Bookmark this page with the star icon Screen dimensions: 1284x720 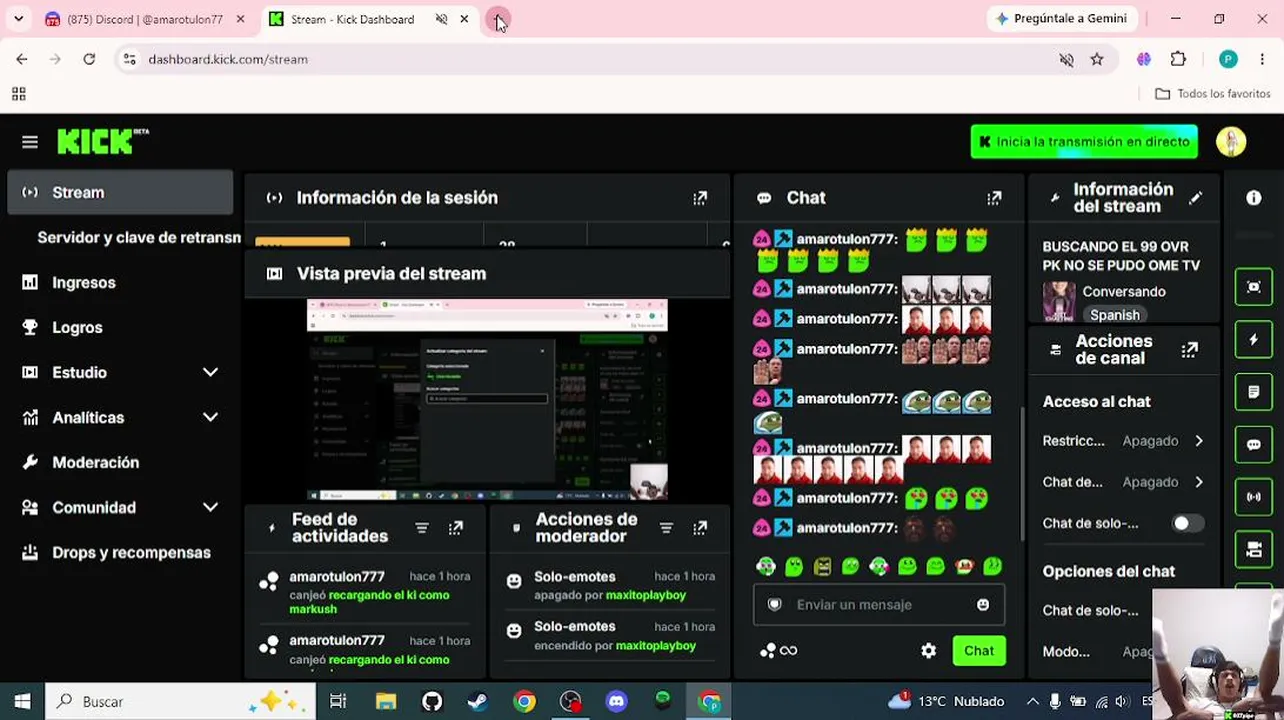(x=1097, y=60)
